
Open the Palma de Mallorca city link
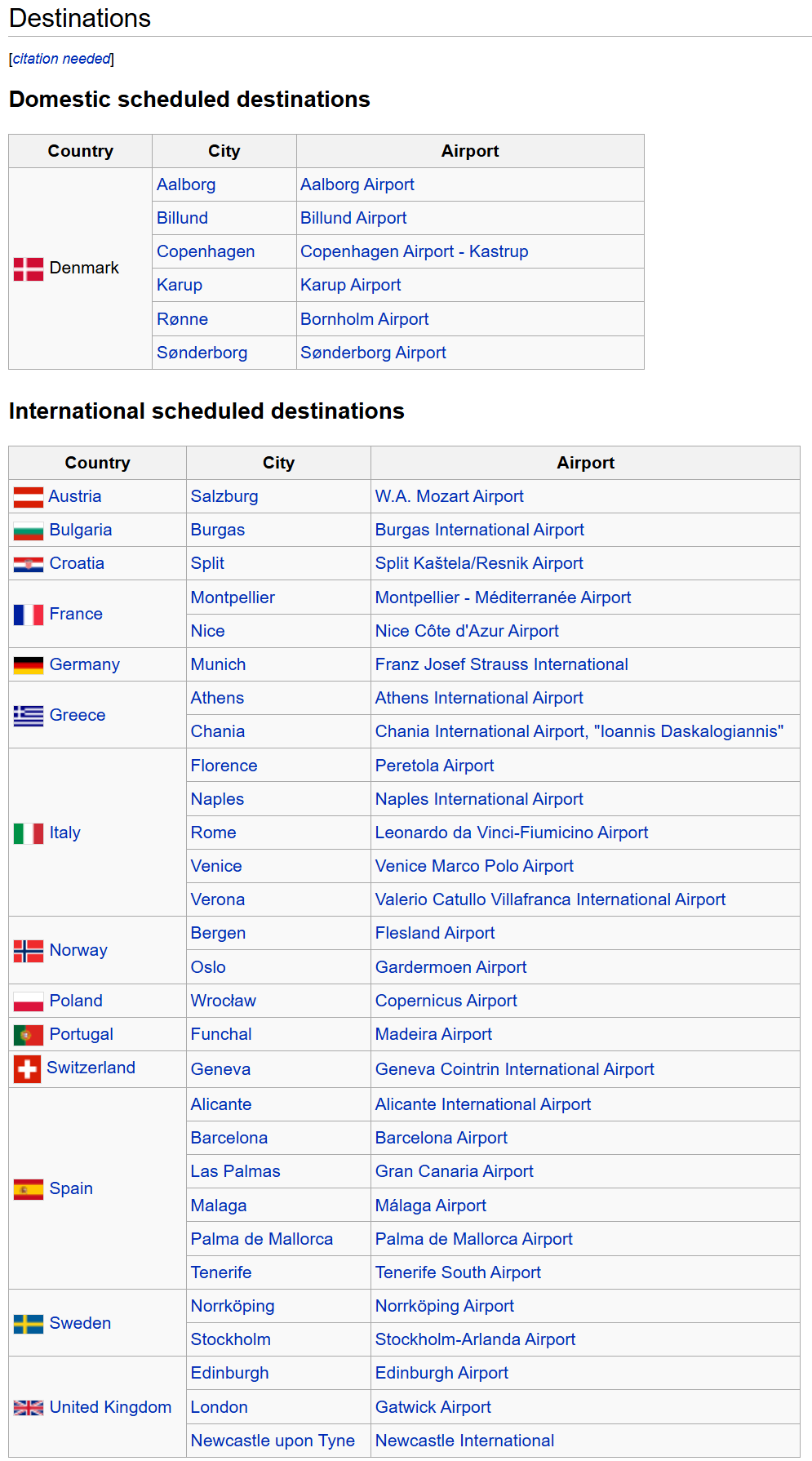tap(261, 1239)
